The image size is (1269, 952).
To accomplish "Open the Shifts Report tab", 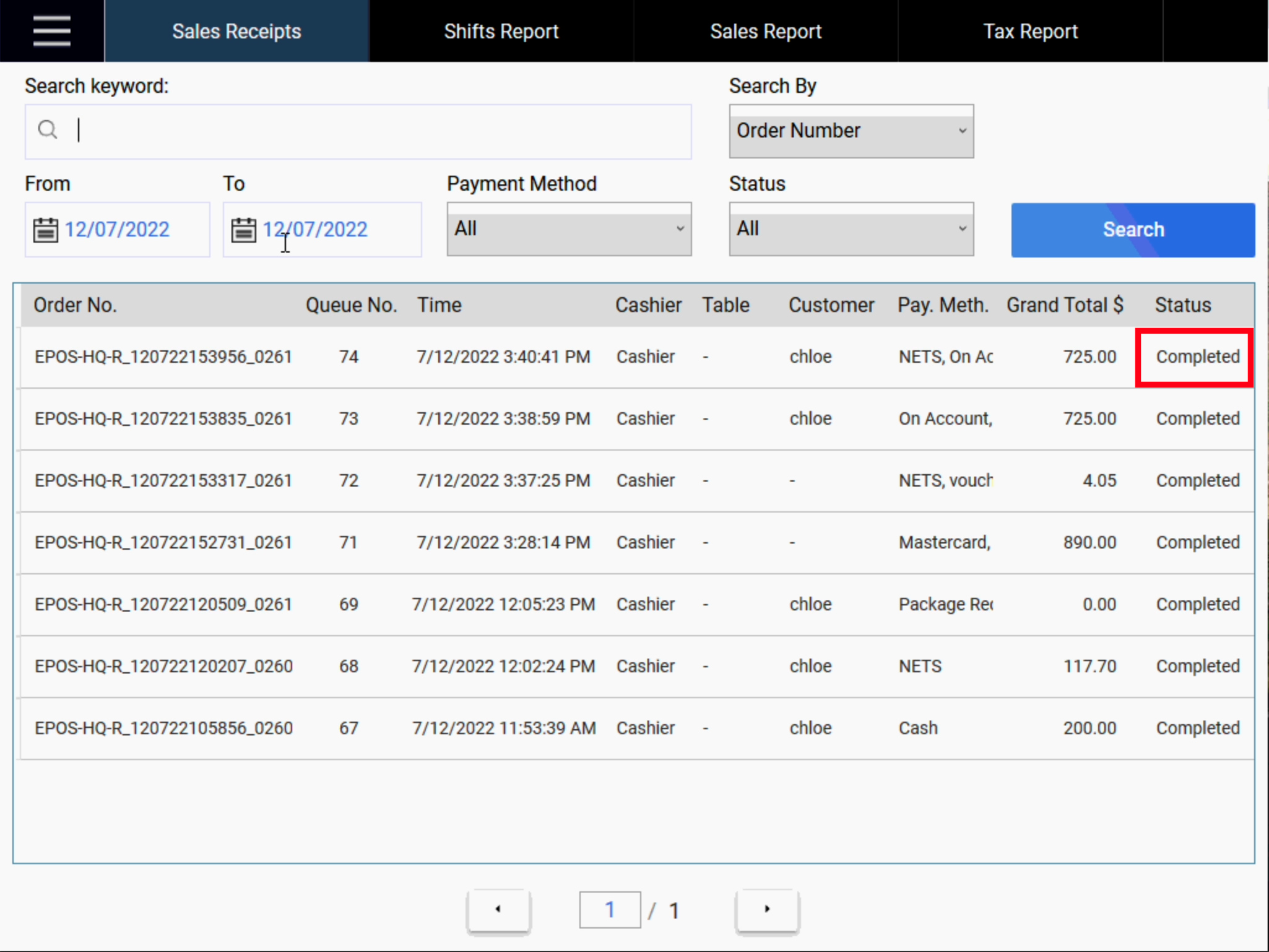I will 501,31.
